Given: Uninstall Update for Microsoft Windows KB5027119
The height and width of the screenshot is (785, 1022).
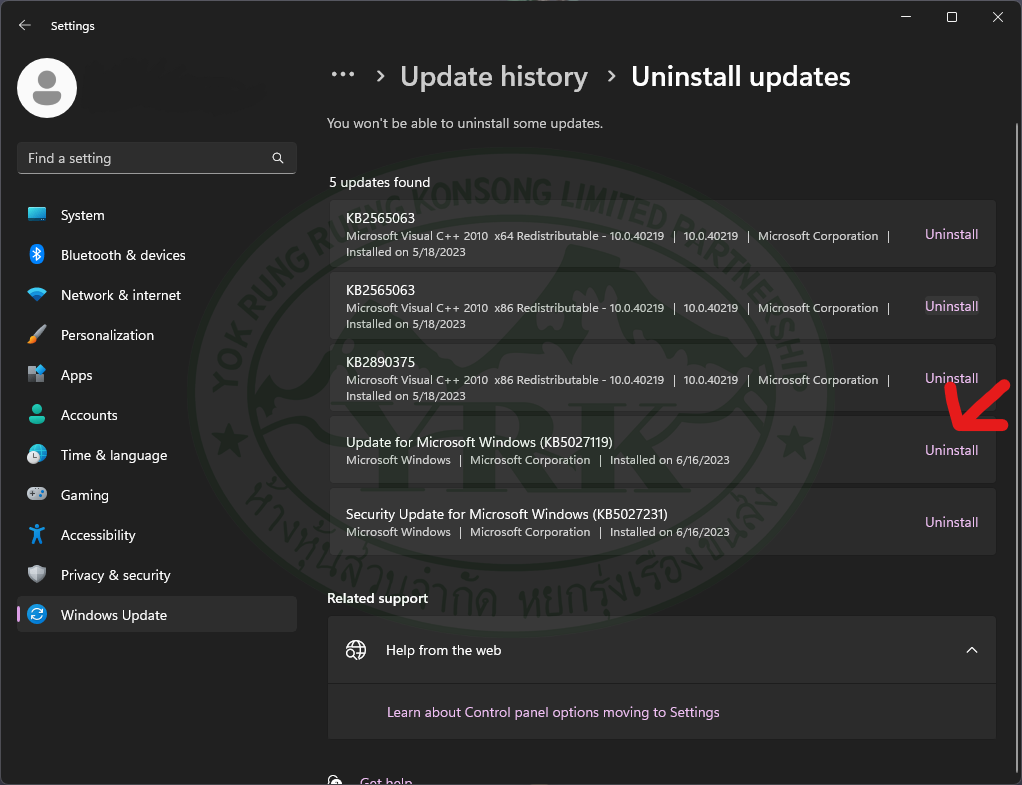Looking at the screenshot, I should [951, 451].
